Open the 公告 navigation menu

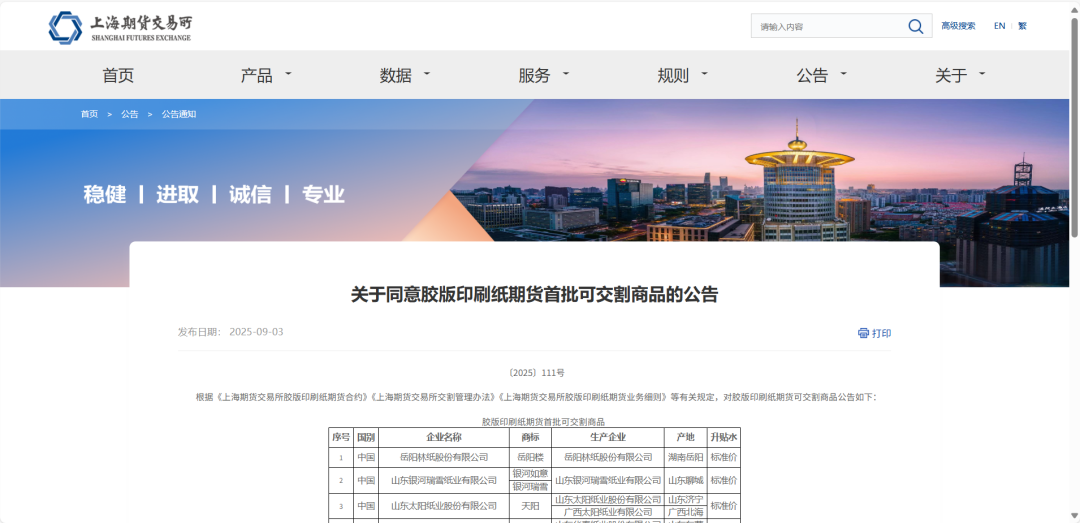coord(812,76)
